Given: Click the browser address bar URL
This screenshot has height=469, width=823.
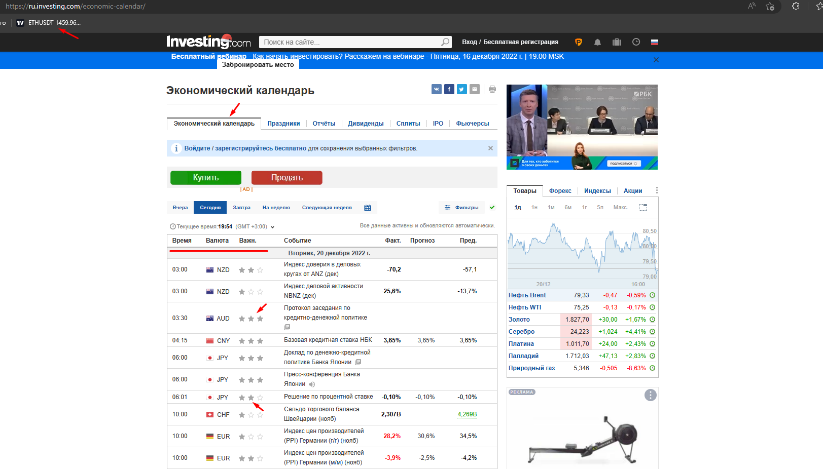Looking at the screenshot, I should pyautogui.click(x=76, y=6).
